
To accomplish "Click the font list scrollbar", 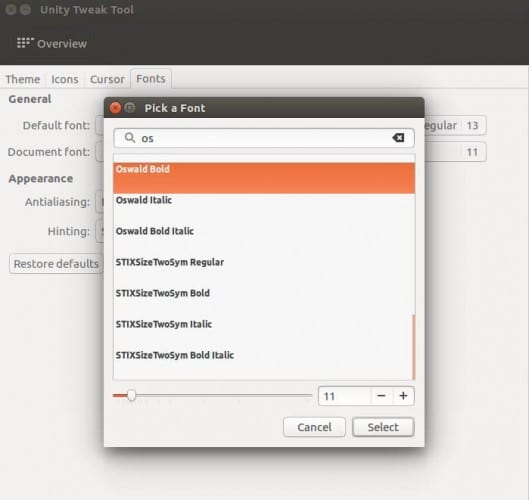I will pyautogui.click(x=413, y=347).
